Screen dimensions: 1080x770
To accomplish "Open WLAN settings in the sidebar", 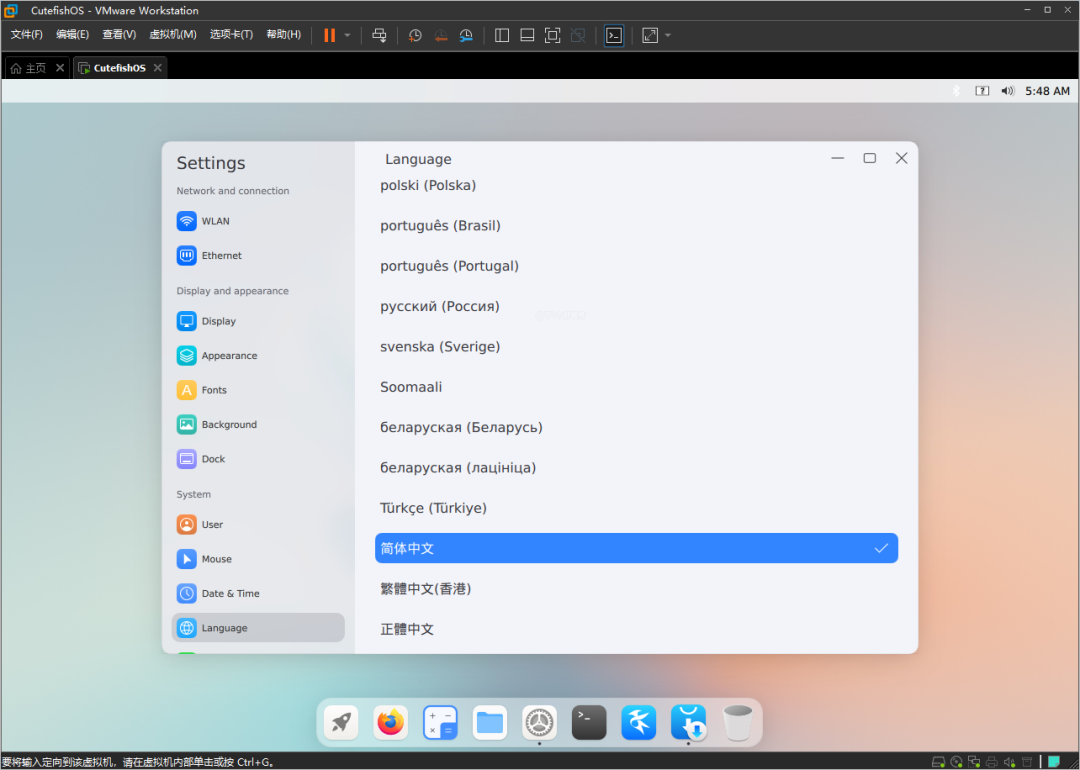I will (x=258, y=221).
